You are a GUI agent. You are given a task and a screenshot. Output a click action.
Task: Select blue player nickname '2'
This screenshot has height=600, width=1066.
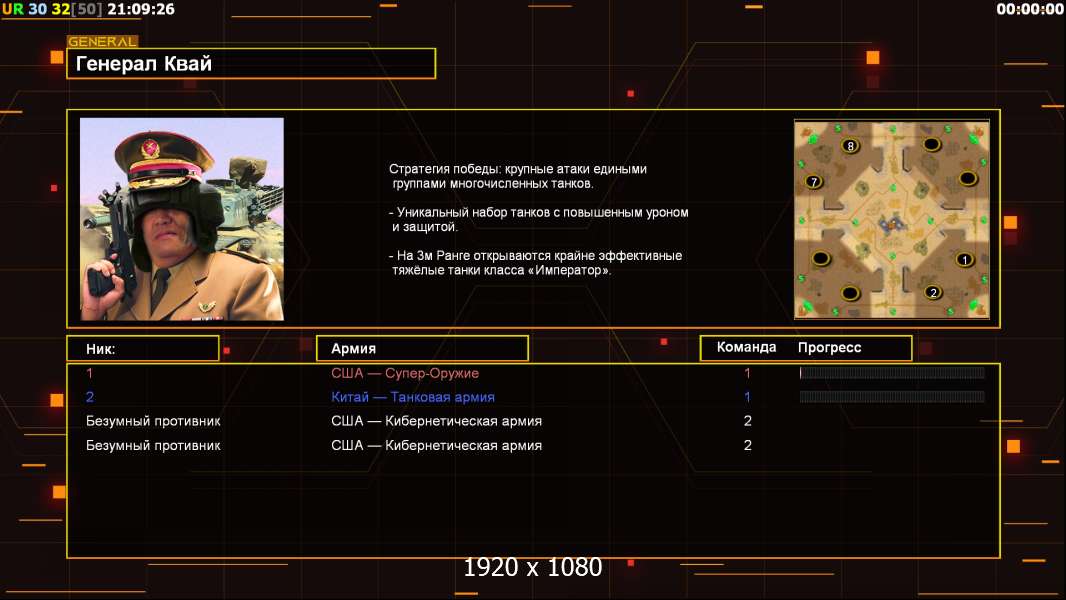tap(90, 397)
